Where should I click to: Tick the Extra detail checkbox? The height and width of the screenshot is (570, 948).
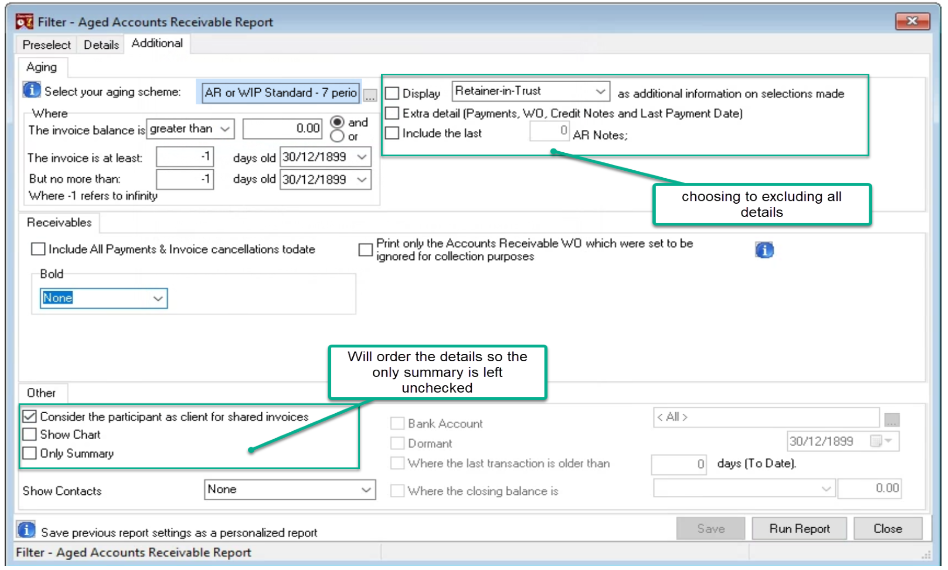coord(392,113)
